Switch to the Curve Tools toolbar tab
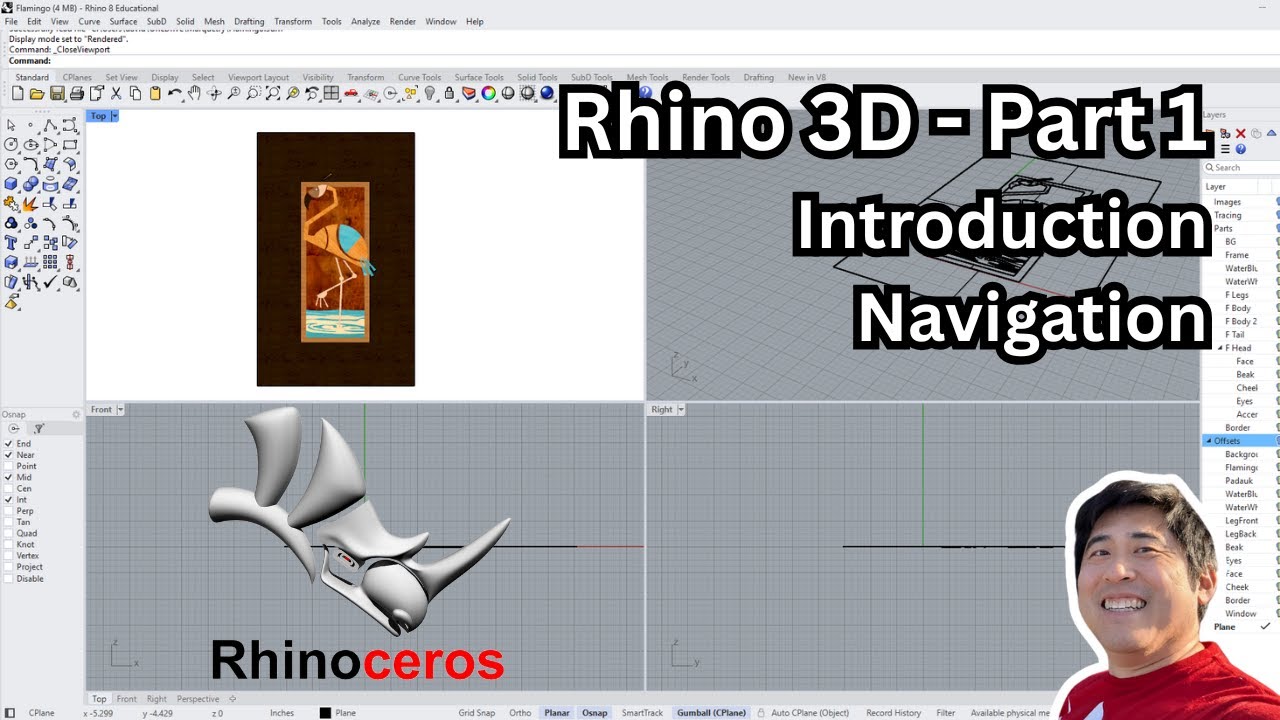 pos(419,77)
